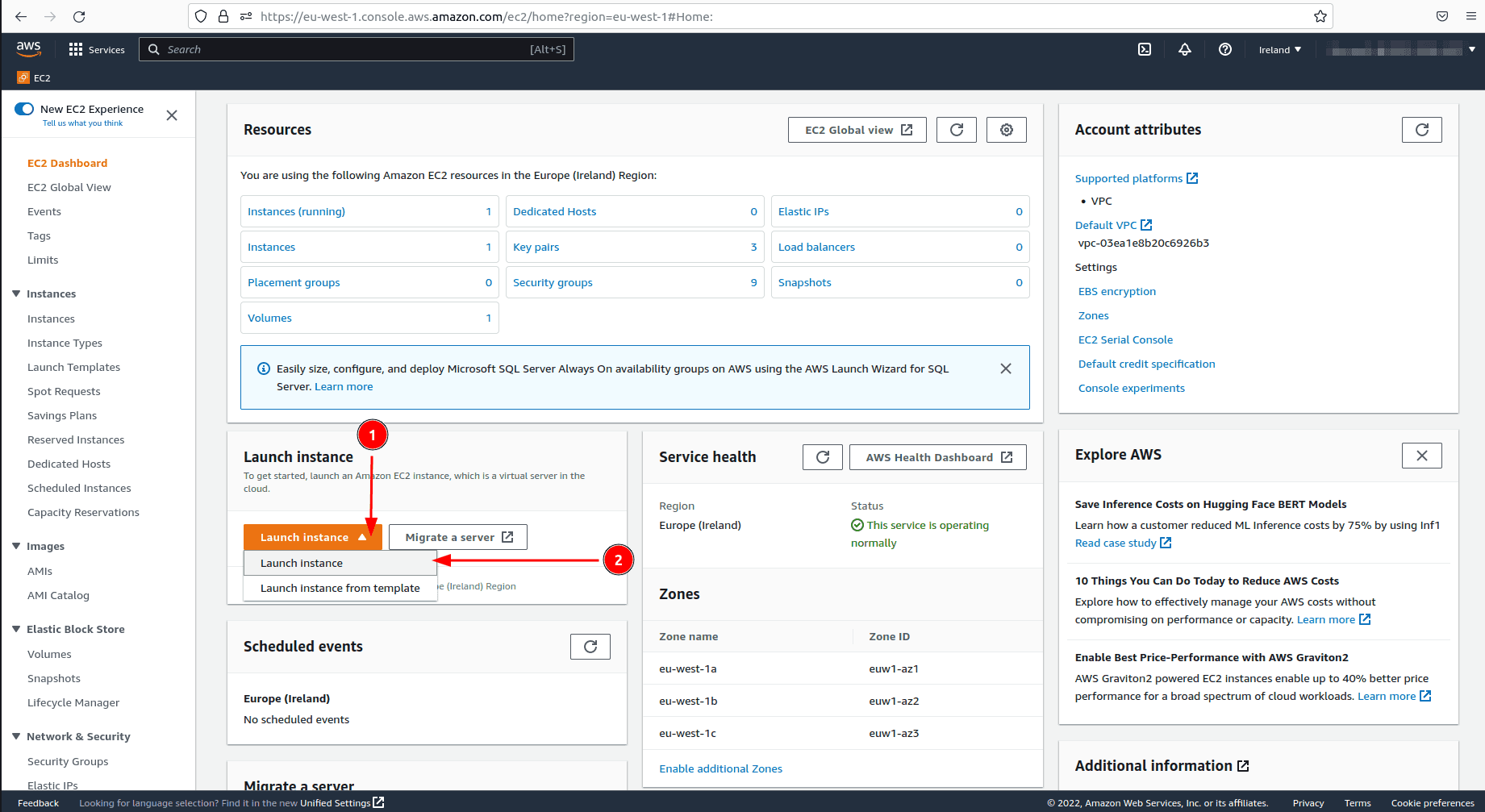Open the browser tracking protection shield

pos(202,16)
